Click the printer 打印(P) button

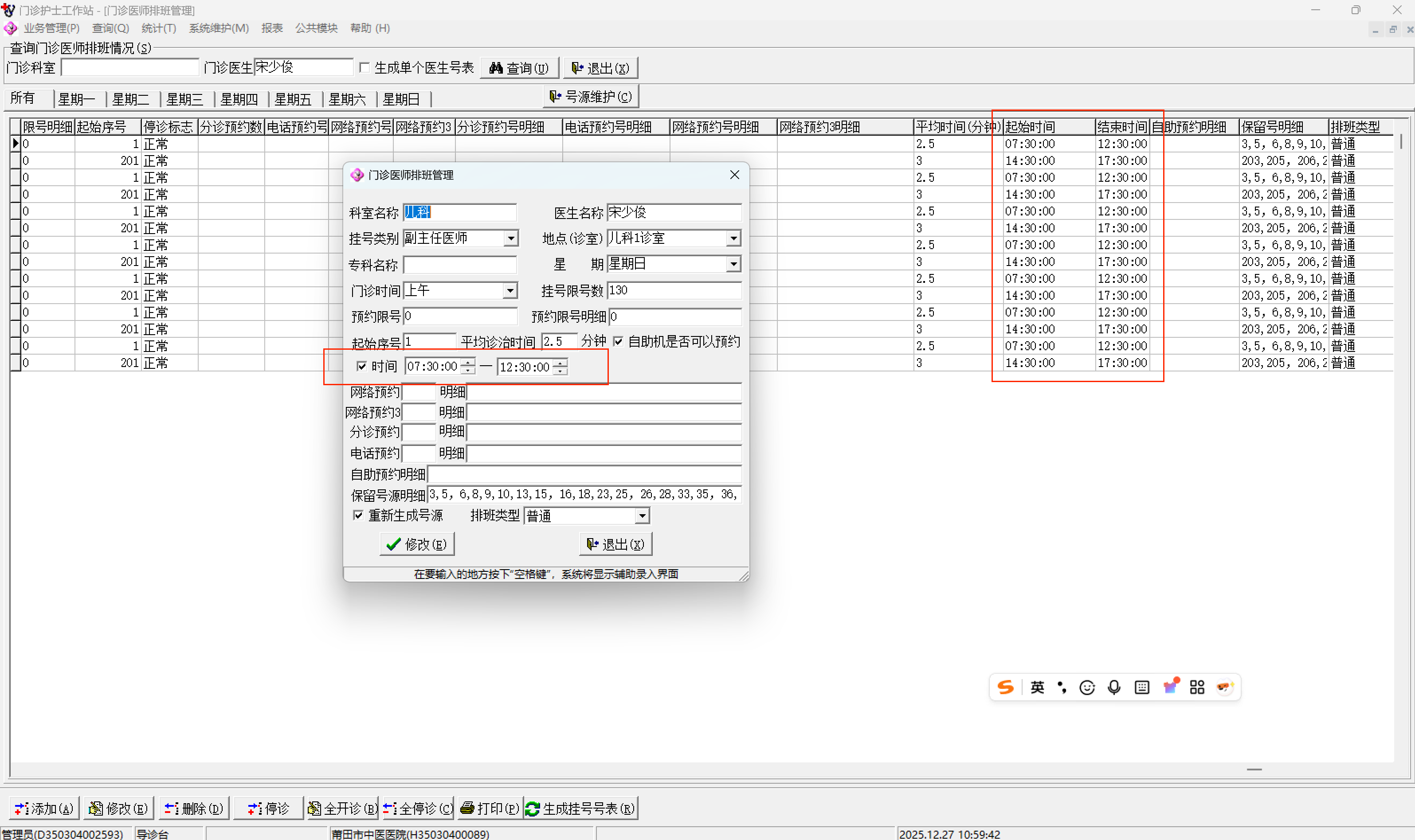490,808
